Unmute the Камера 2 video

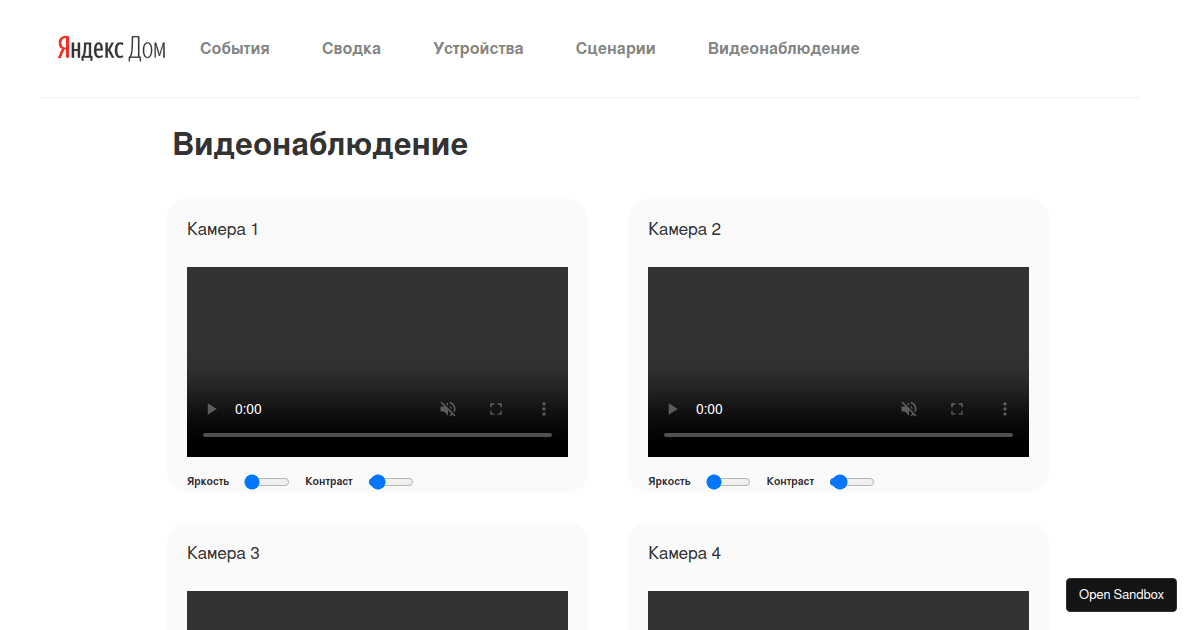909,409
